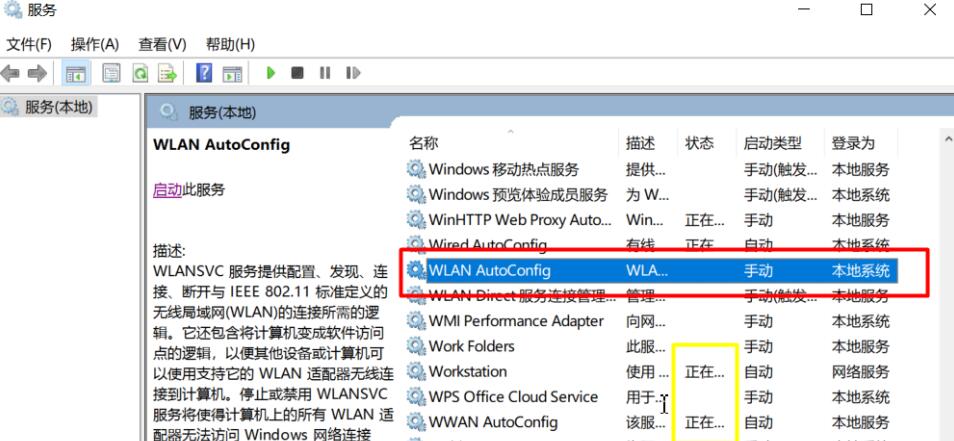Screen dimensions: 954x441
Task: Select the WWAN AutoConfig service row
Action: tap(493, 422)
